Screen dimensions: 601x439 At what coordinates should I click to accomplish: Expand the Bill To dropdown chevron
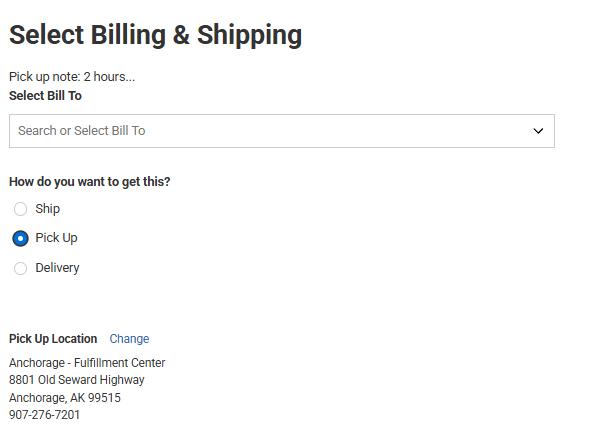pos(538,131)
